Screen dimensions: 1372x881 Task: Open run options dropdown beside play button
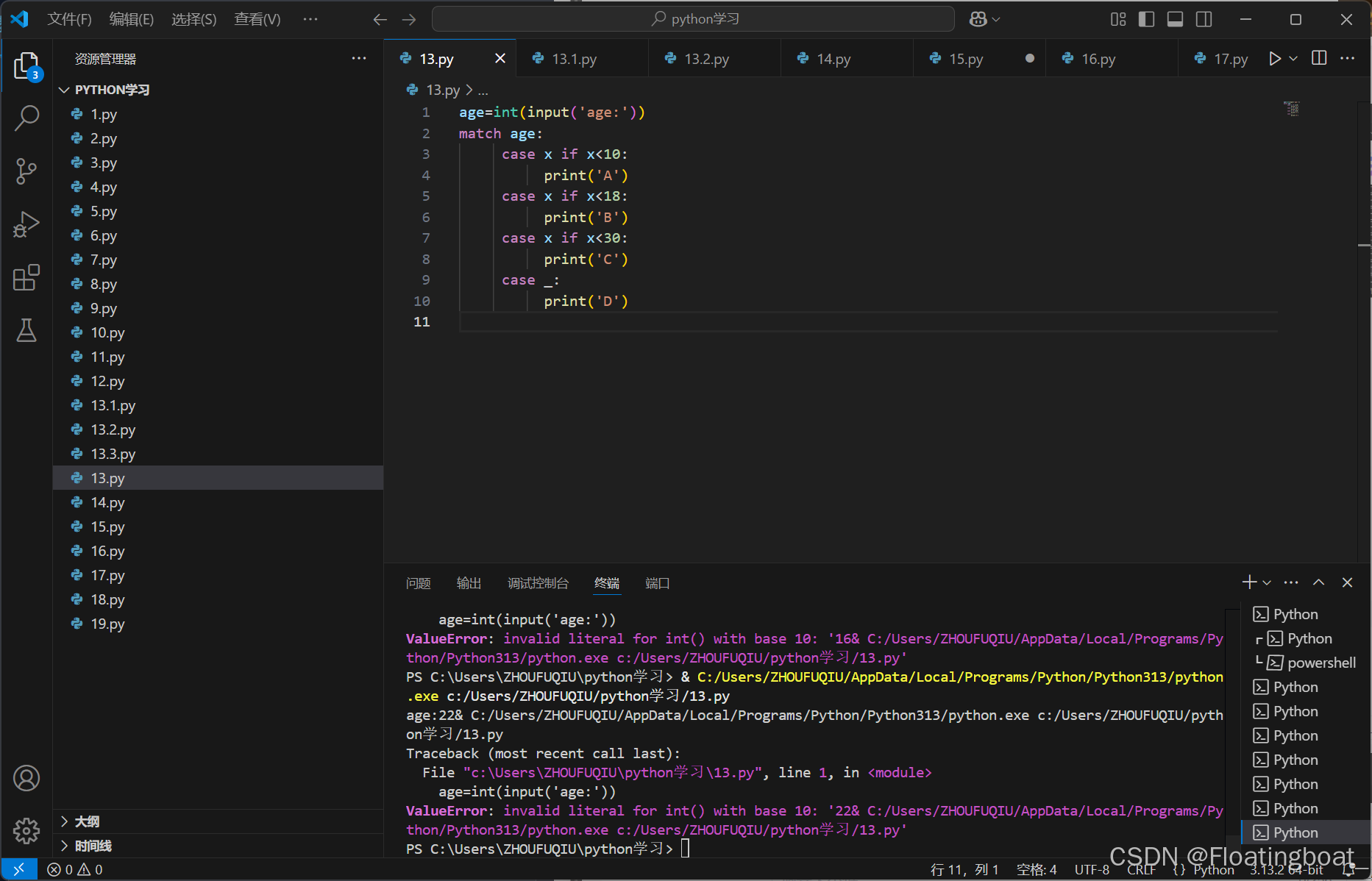1293,59
